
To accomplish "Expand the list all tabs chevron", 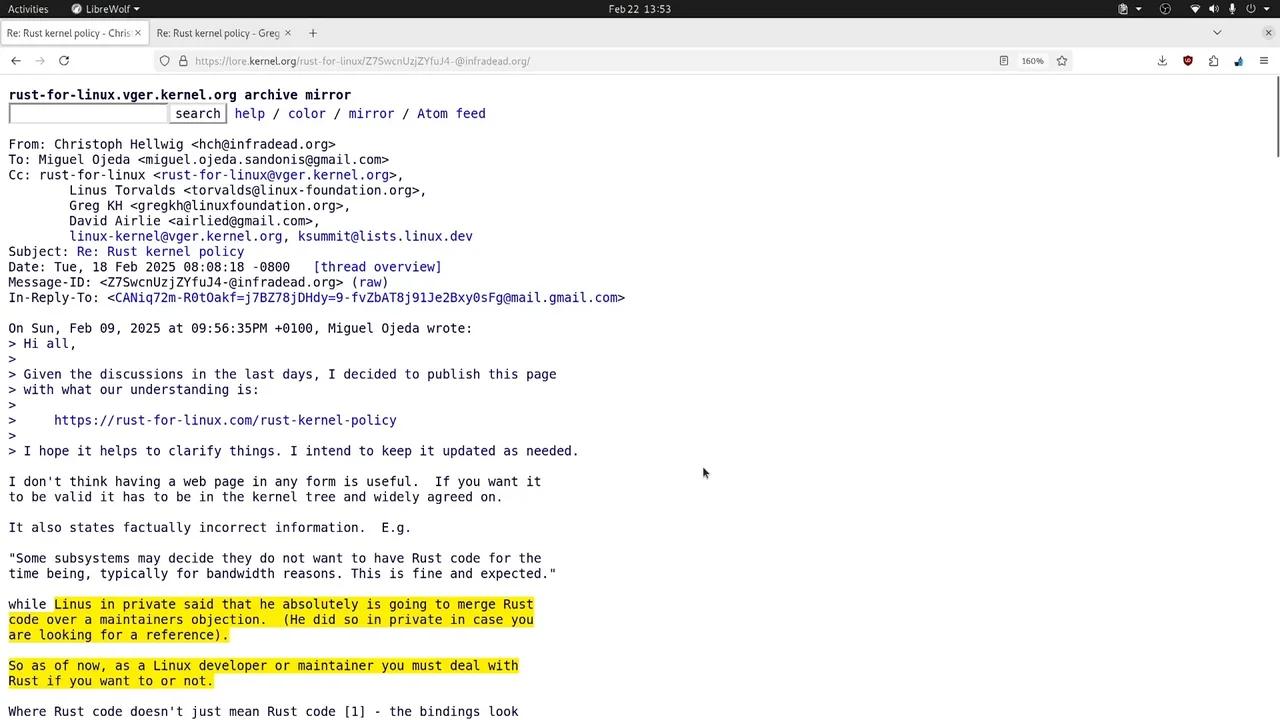I will [x=1217, y=33].
